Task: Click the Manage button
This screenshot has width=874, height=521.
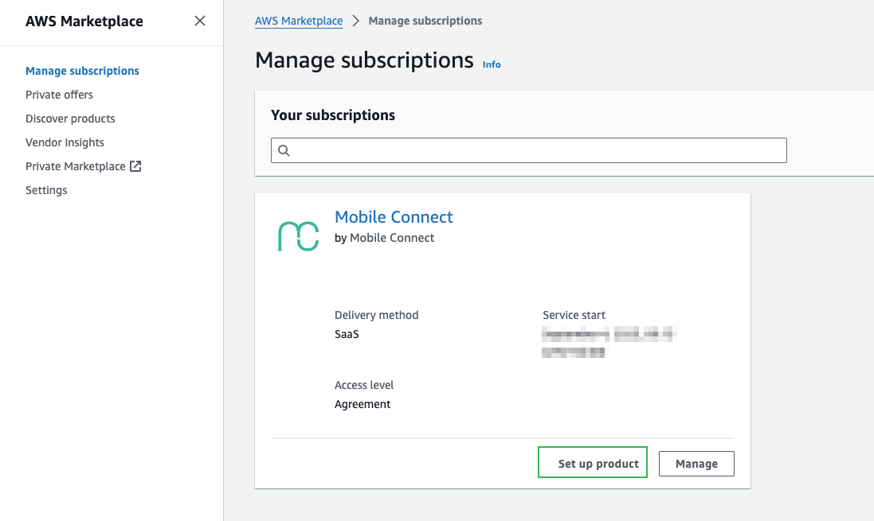Action: [x=697, y=464]
